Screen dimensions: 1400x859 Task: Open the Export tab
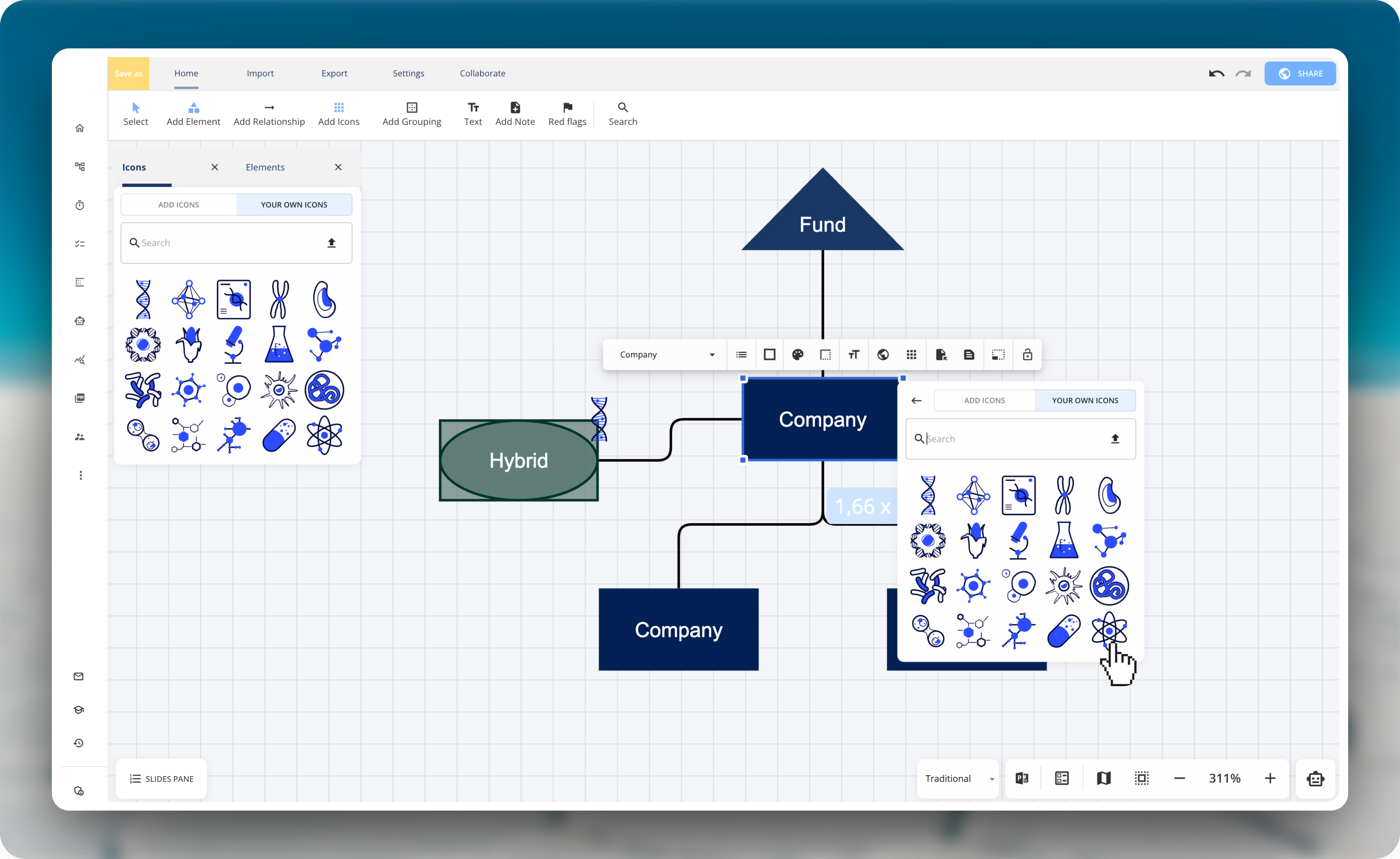(x=334, y=73)
